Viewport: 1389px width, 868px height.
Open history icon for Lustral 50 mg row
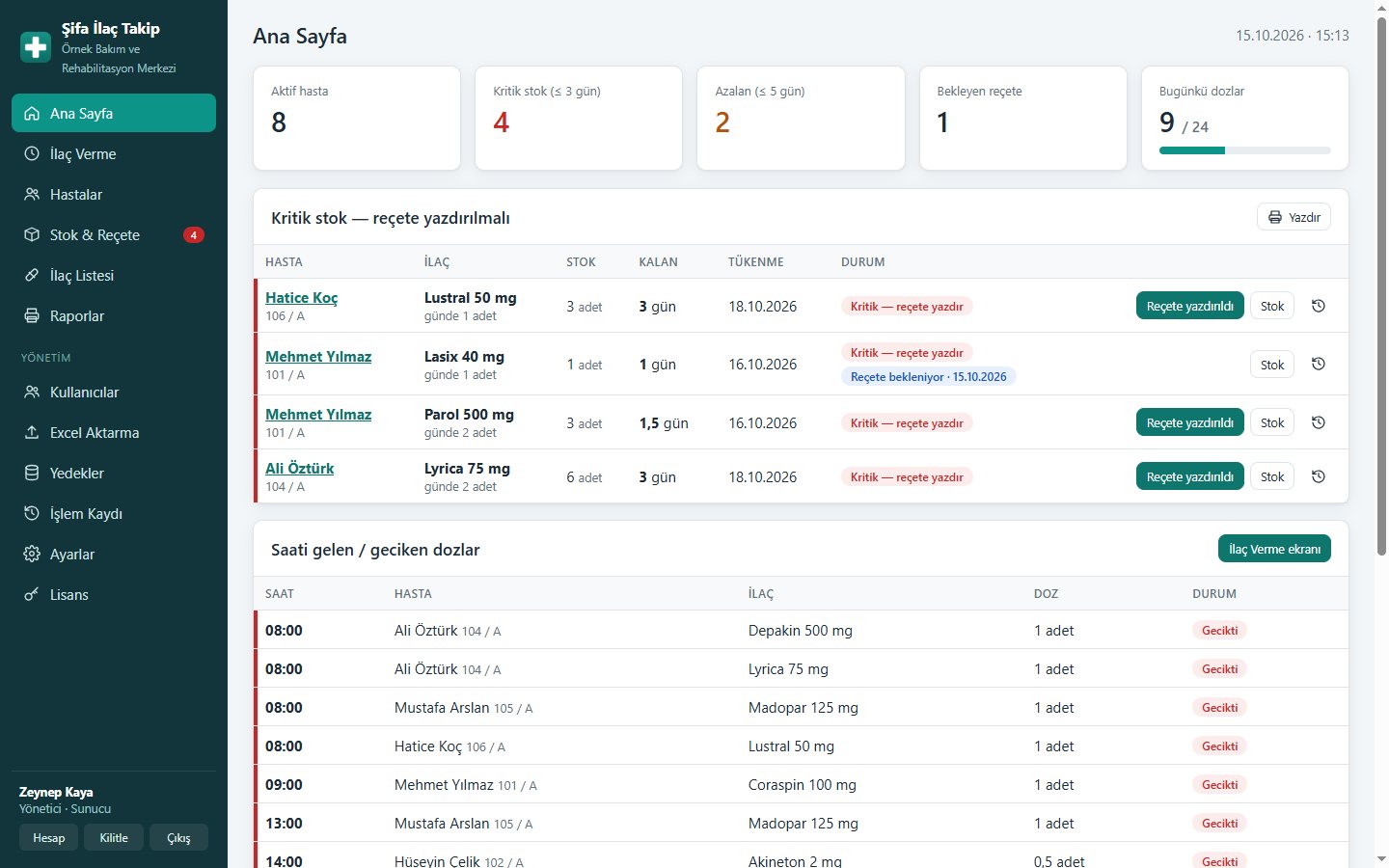click(1319, 306)
